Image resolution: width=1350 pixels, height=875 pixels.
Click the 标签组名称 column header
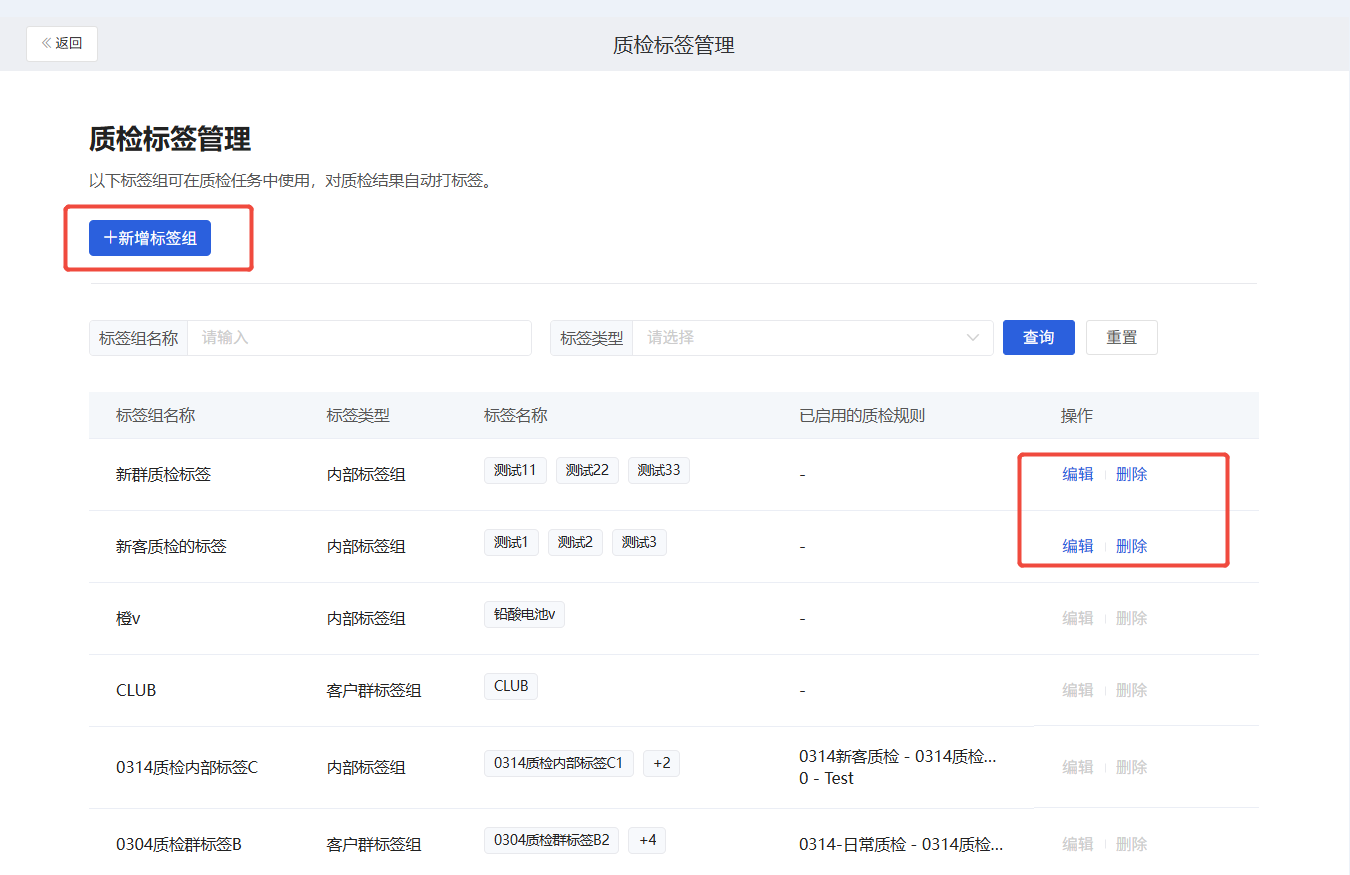point(155,415)
